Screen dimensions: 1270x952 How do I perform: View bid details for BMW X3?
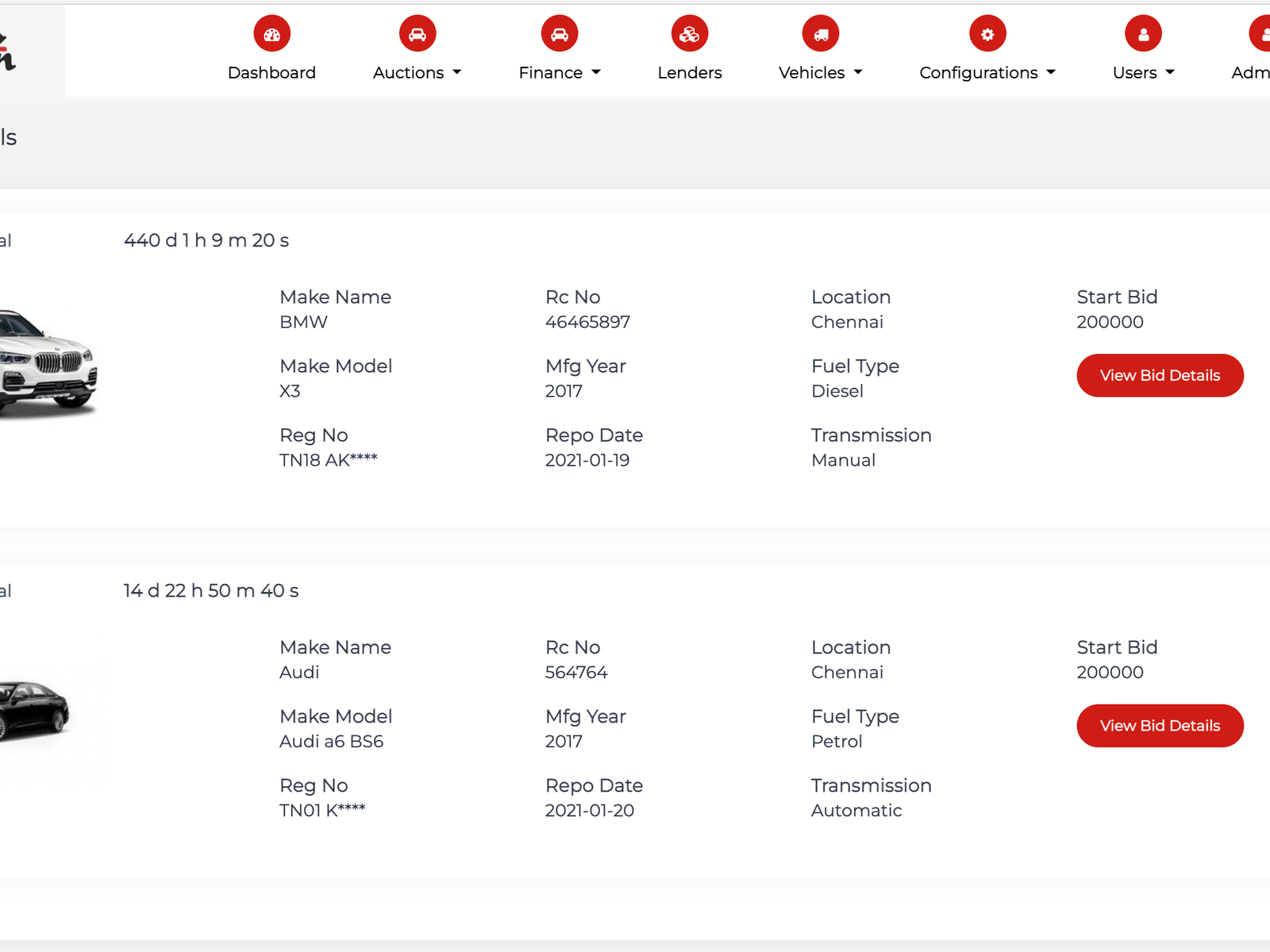click(1160, 375)
